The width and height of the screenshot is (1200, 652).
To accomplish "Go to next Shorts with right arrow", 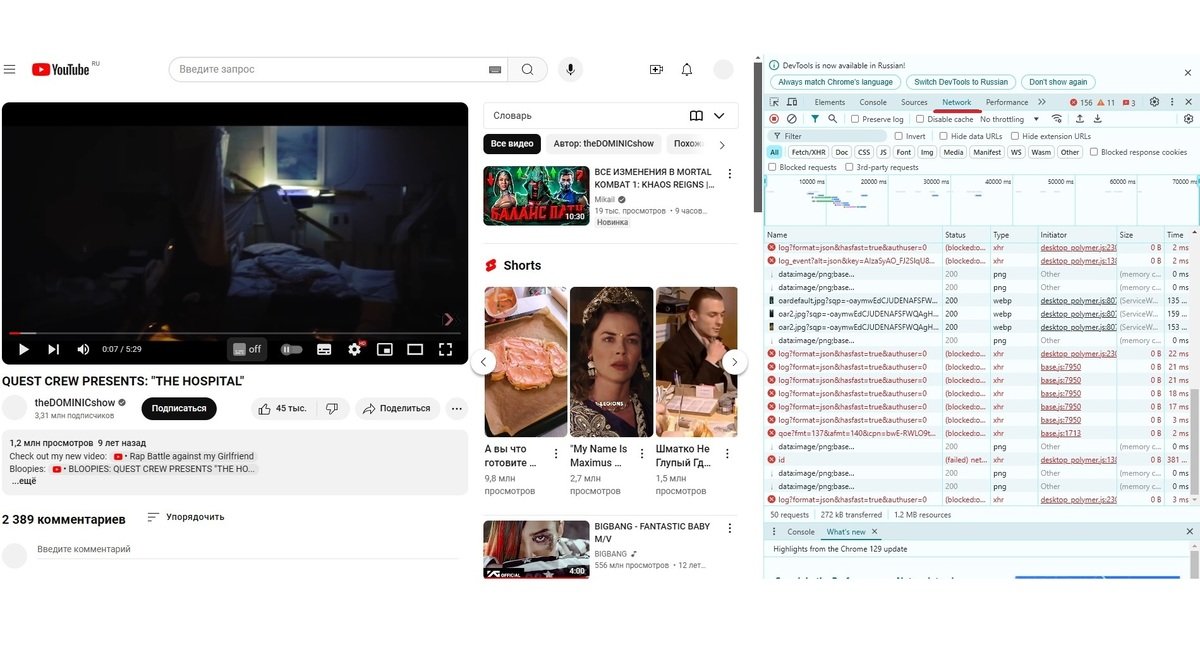I will point(735,362).
